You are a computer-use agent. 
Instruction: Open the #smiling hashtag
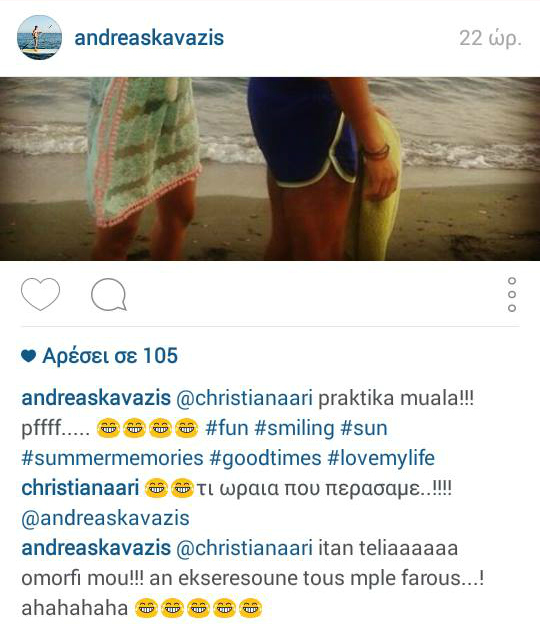coord(294,429)
